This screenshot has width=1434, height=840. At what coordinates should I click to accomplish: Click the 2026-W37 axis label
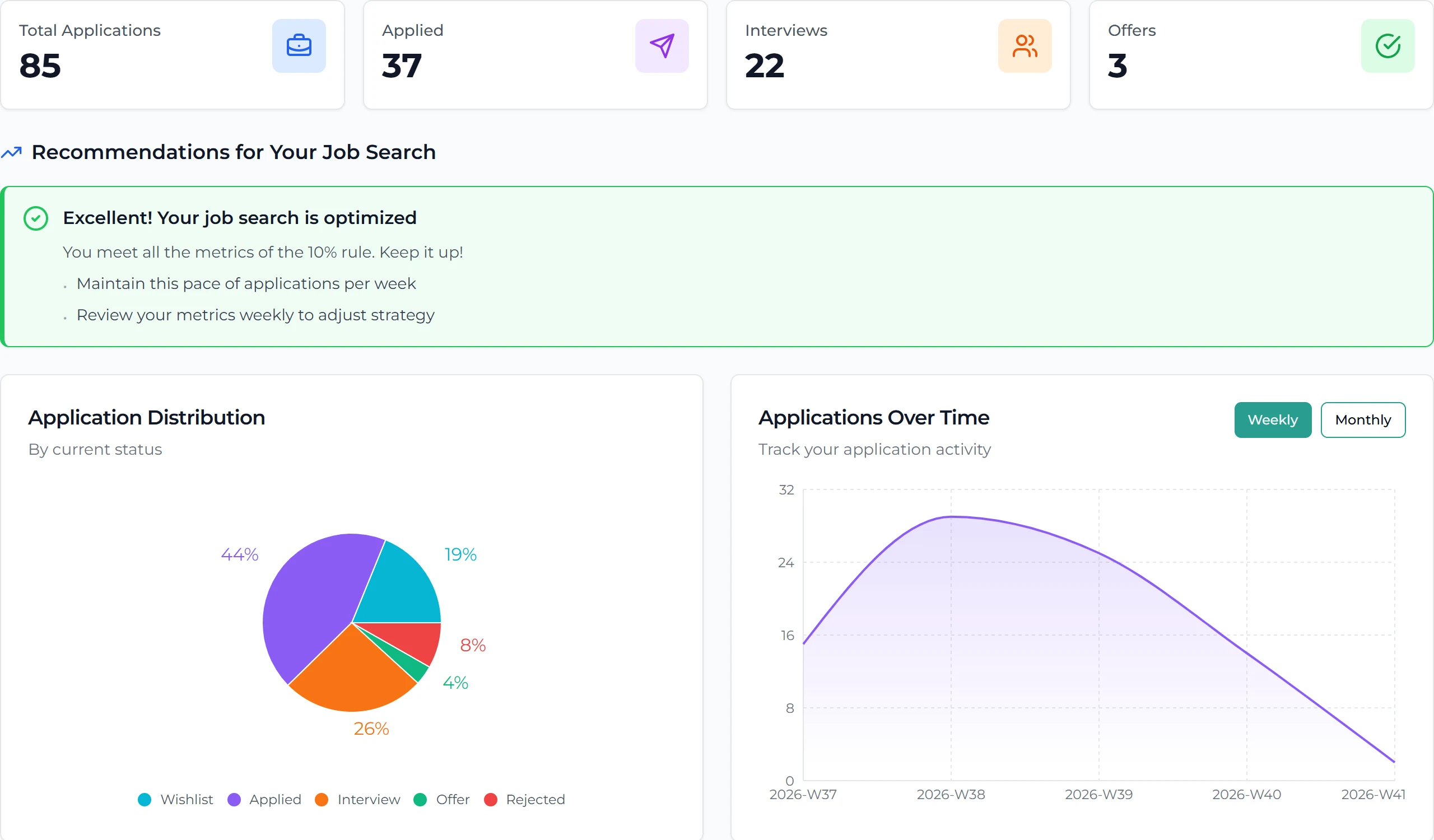[x=803, y=795]
